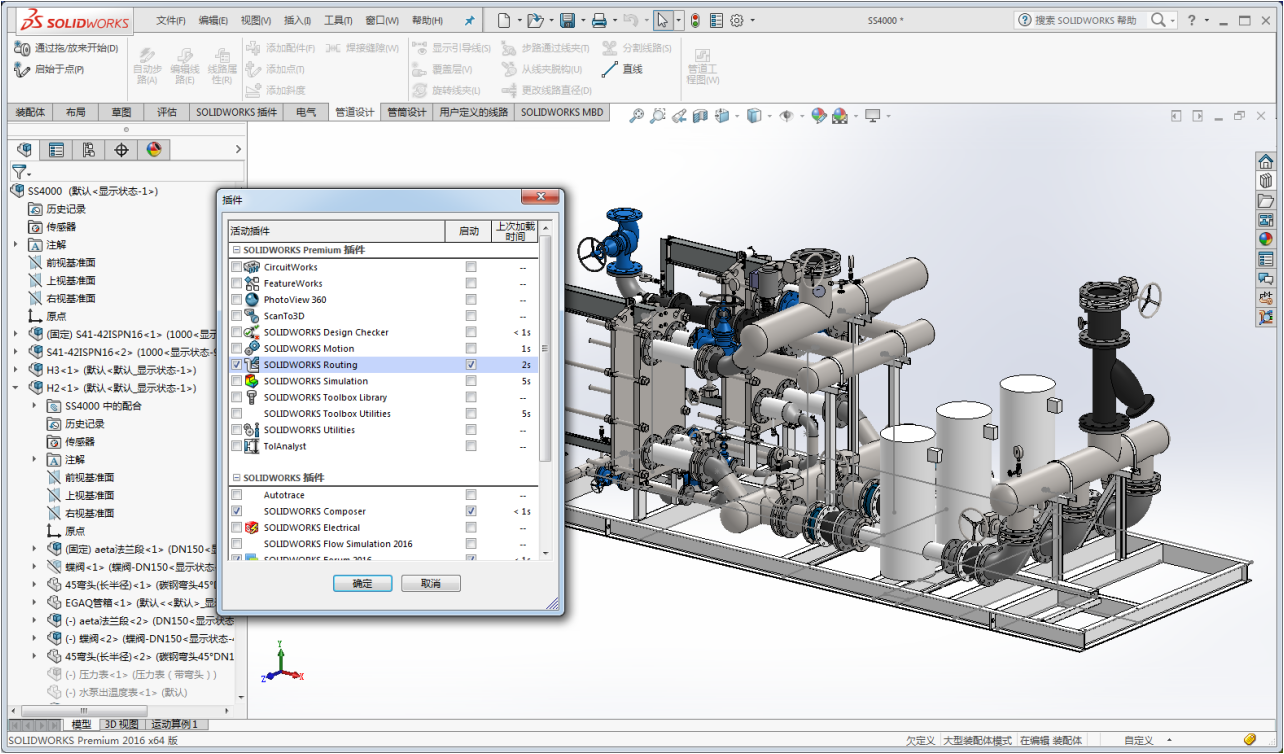Expand the H3<1> tree node
The width and height of the screenshot is (1284, 754).
[16, 370]
